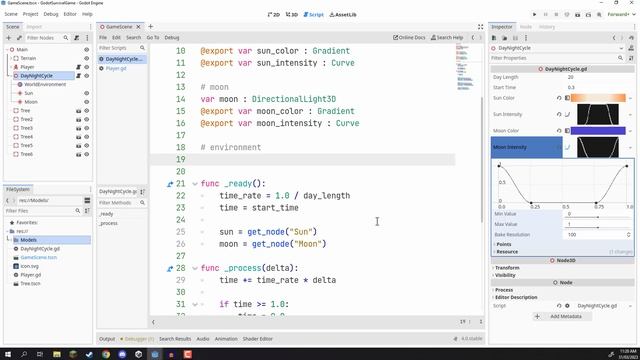The width and height of the screenshot is (640, 360).
Task: Fold the _ready function code
Action: point(195,184)
